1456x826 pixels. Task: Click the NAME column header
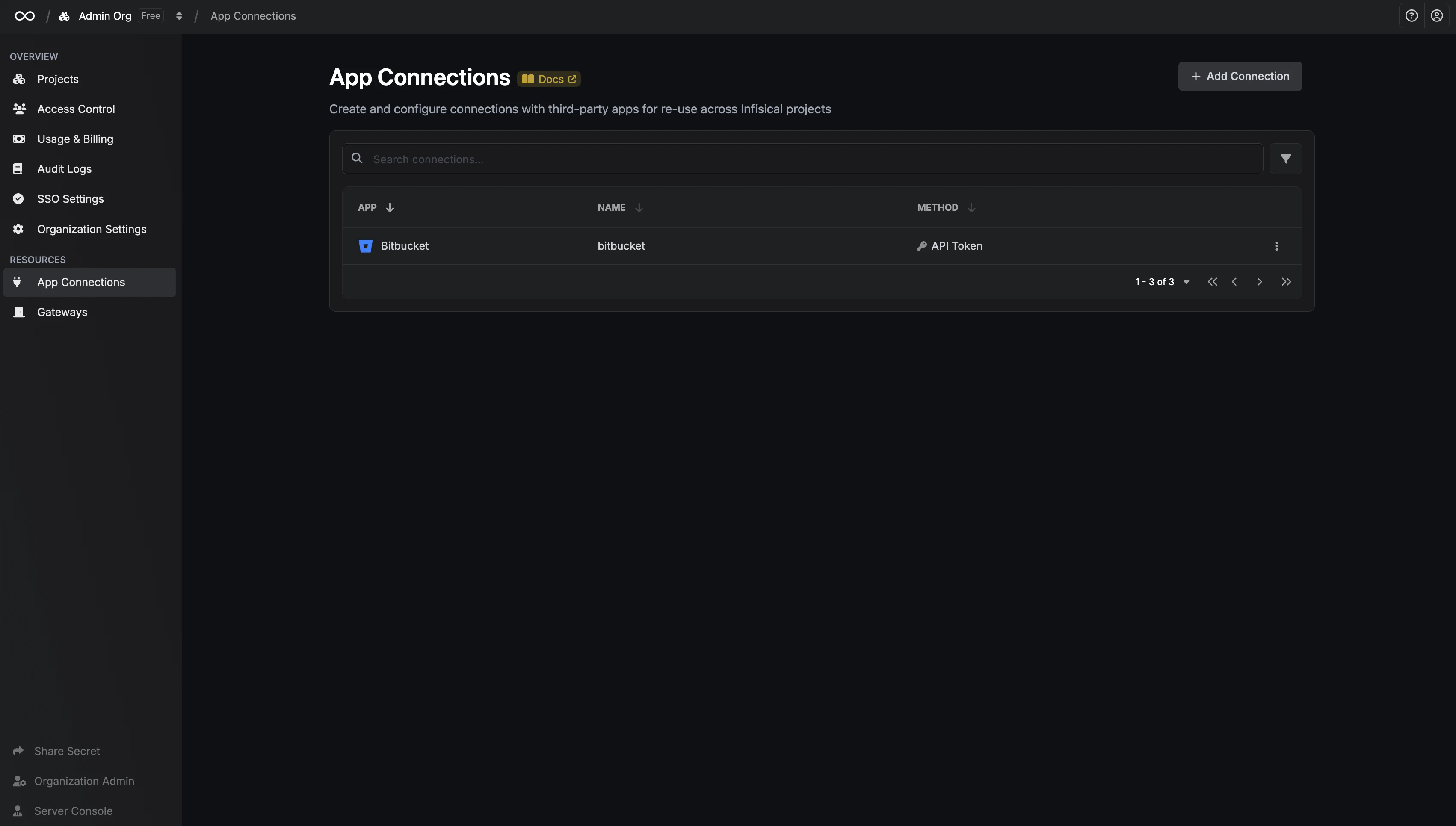[611, 208]
